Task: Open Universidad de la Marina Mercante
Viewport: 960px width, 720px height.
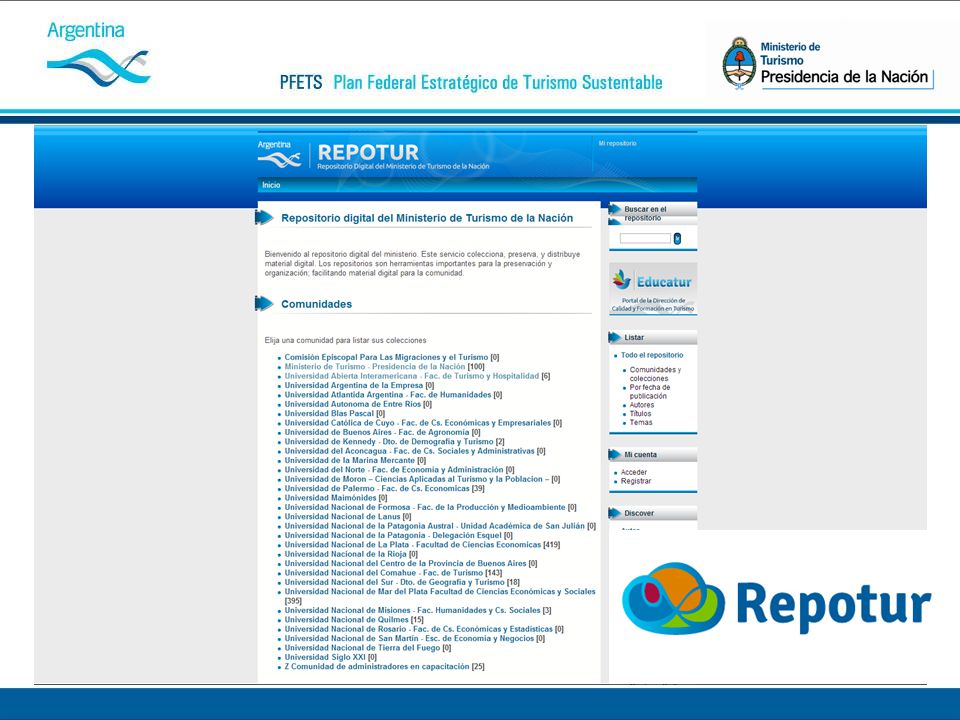Action: (x=350, y=460)
